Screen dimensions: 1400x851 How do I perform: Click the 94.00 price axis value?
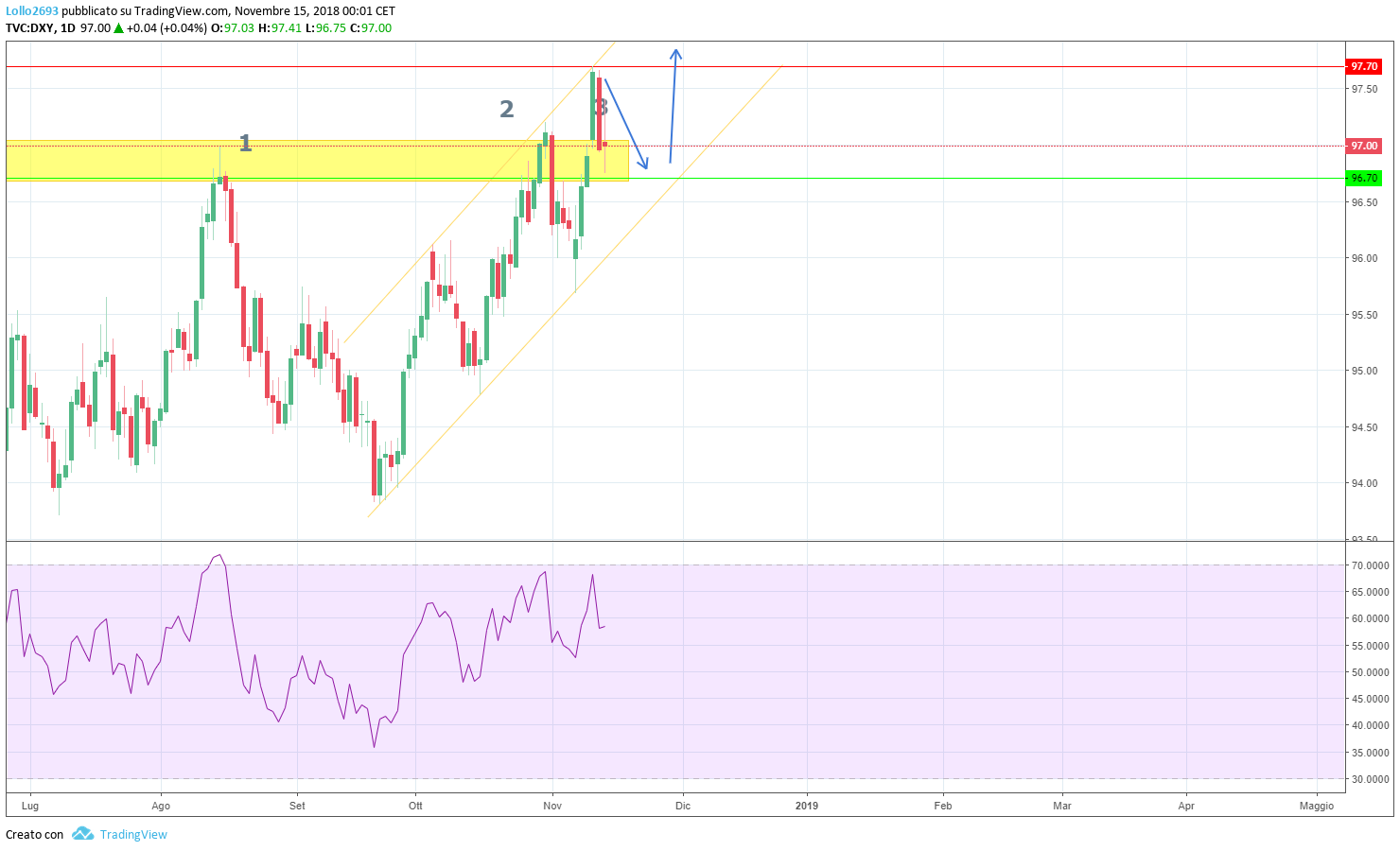coord(1364,483)
